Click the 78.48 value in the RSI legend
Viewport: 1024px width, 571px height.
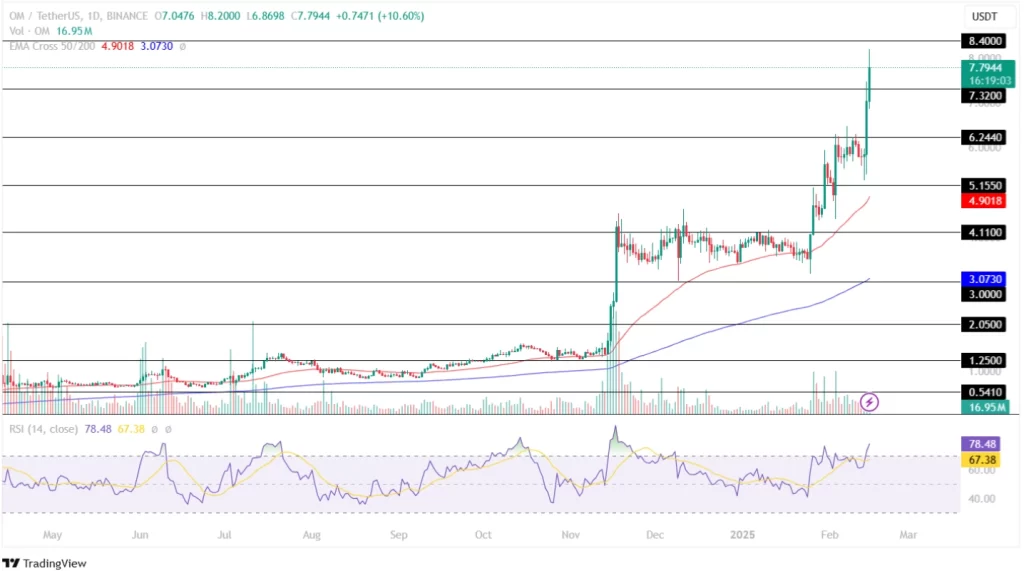click(x=98, y=429)
